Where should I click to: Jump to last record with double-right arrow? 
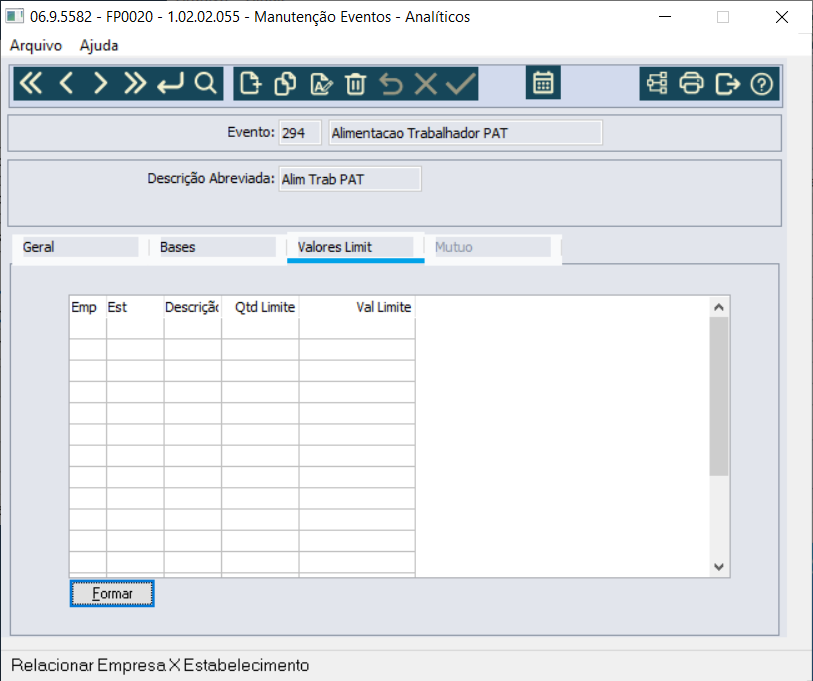[135, 84]
